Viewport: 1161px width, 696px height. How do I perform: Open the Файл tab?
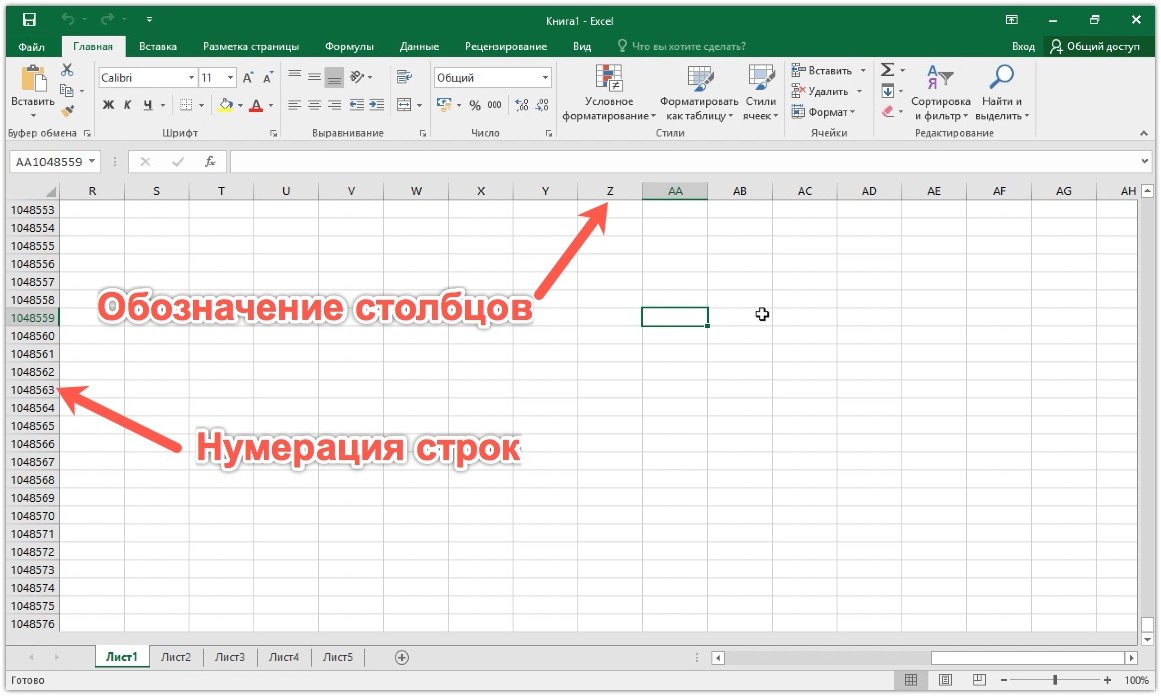pyautogui.click(x=31, y=46)
